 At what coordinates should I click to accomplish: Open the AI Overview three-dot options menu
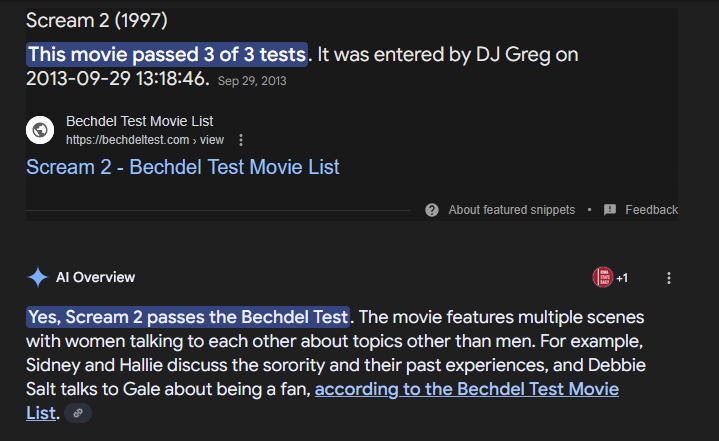coord(669,278)
